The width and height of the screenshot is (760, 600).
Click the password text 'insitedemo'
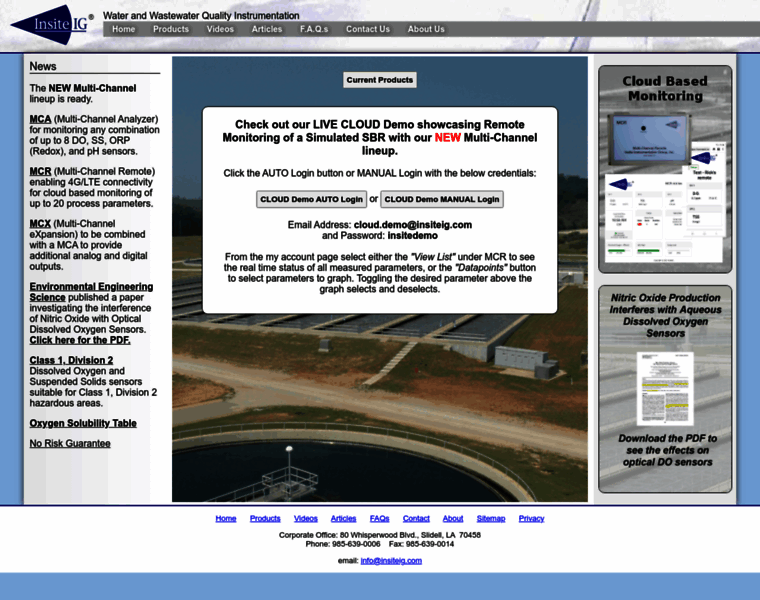pos(412,236)
